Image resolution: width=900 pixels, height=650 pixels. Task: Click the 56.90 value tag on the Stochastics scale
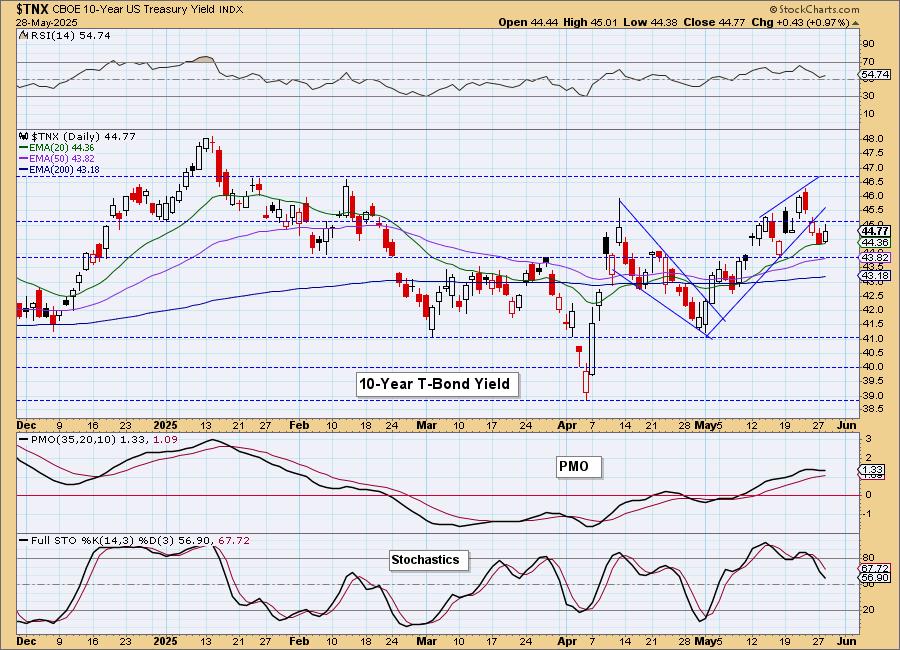coord(875,578)
